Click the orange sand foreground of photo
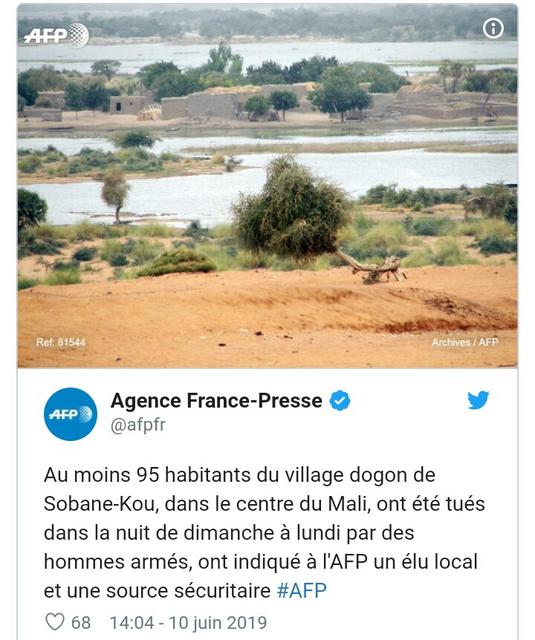The height and width of the screenshot is (640, 535). click(268, 320)
